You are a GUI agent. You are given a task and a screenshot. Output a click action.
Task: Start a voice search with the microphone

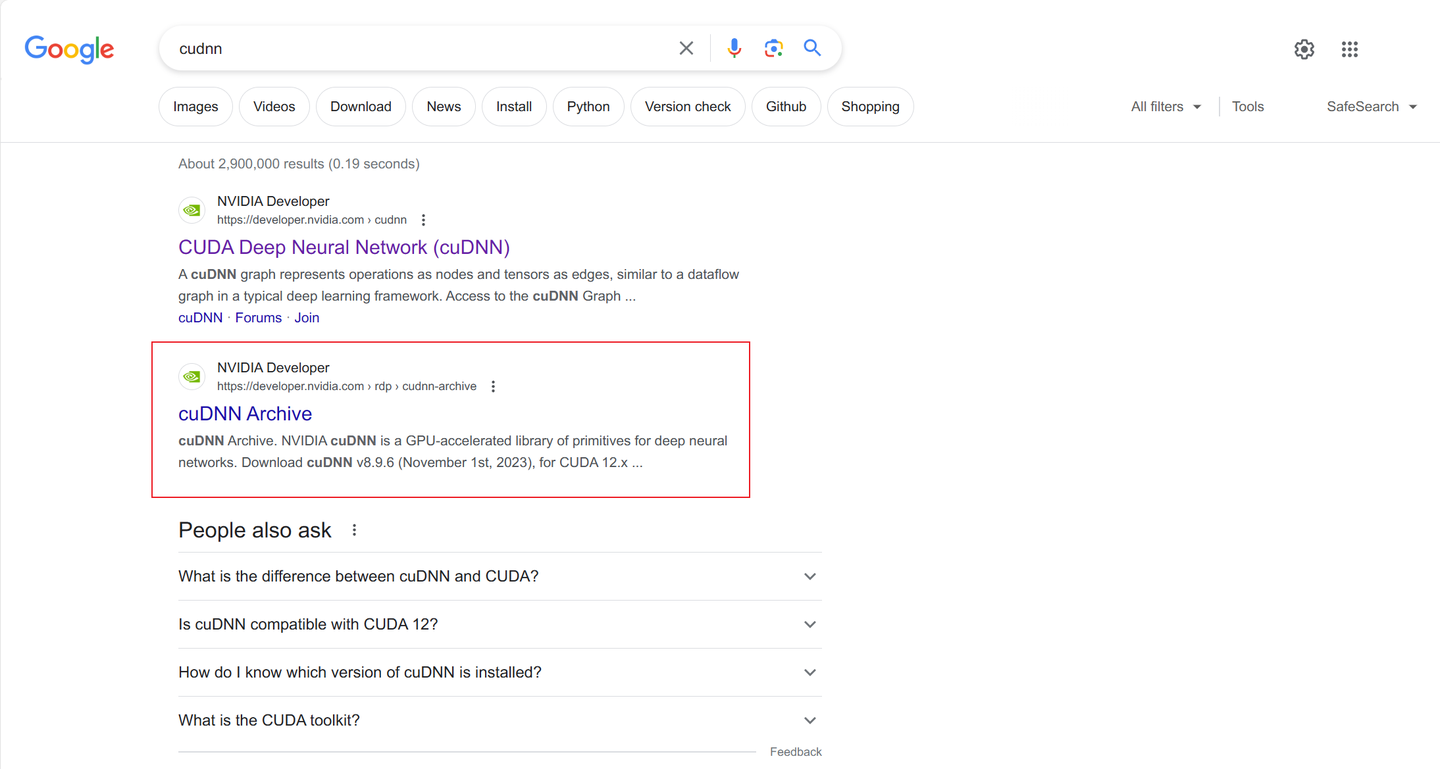pyautogui.click(x=734, y=47)
